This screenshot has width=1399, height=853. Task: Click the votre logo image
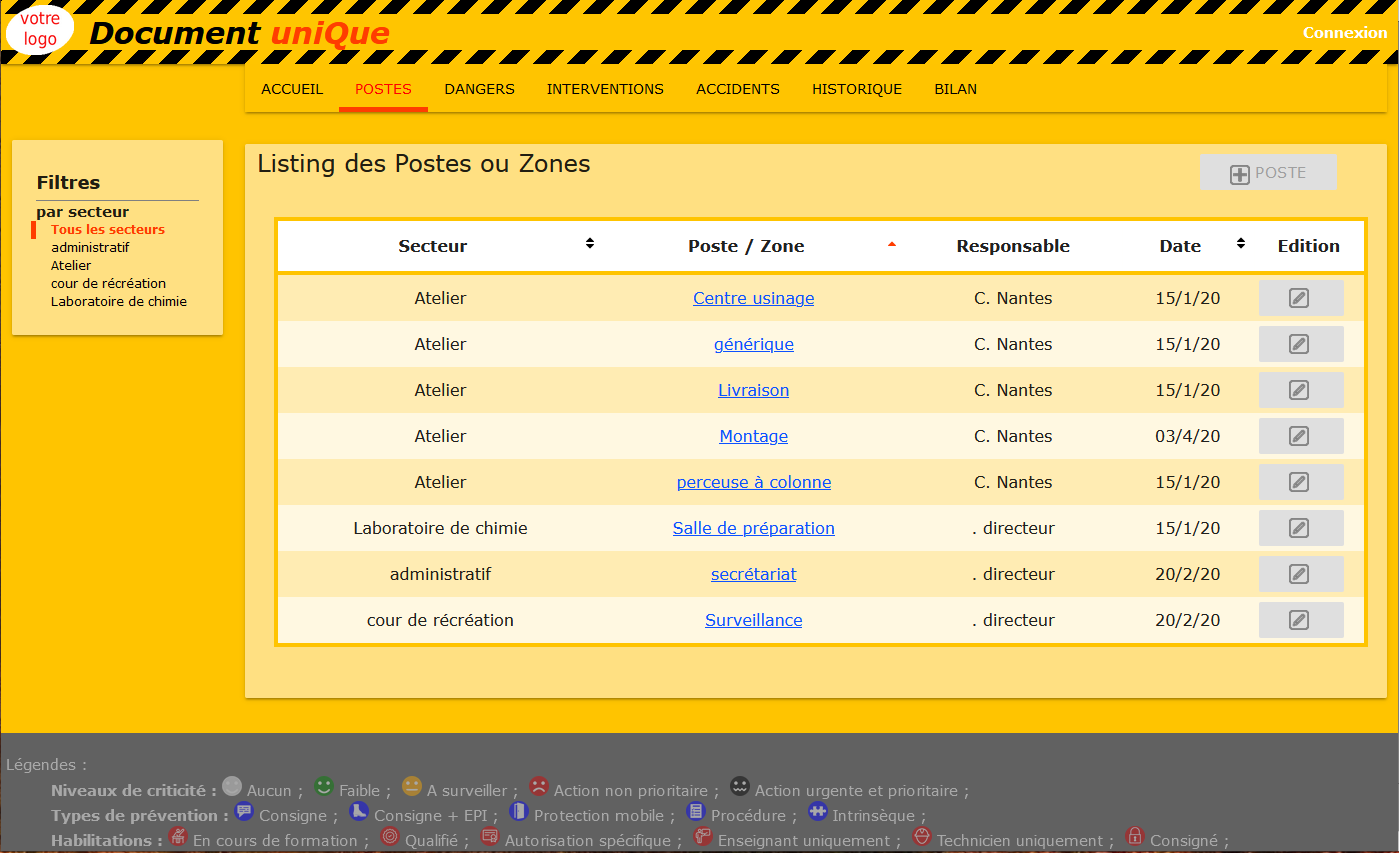click(x=40, y=30)
